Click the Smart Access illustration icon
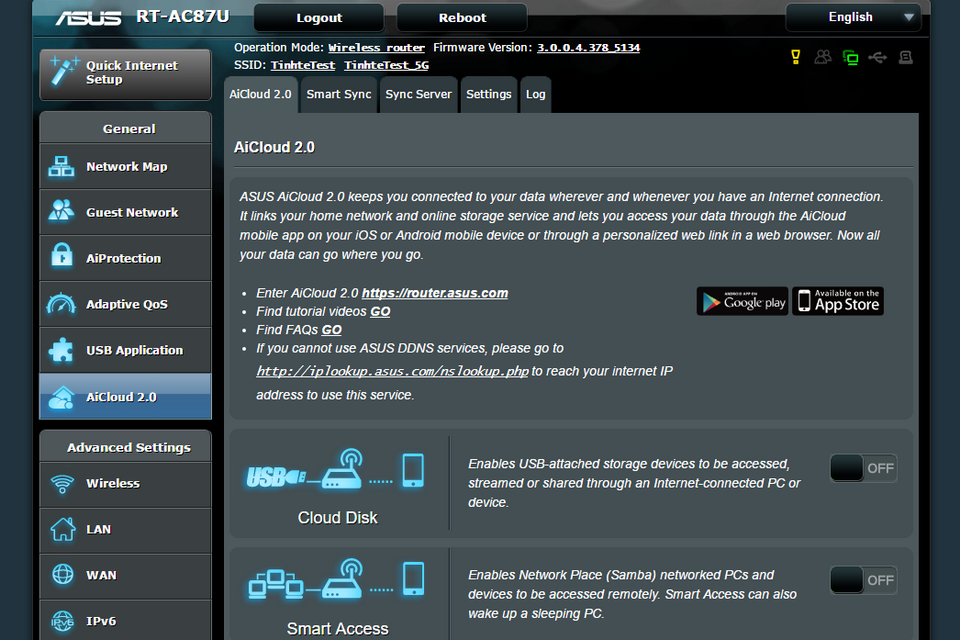Screen dimensions: 960x640 (x=336, y=580)
